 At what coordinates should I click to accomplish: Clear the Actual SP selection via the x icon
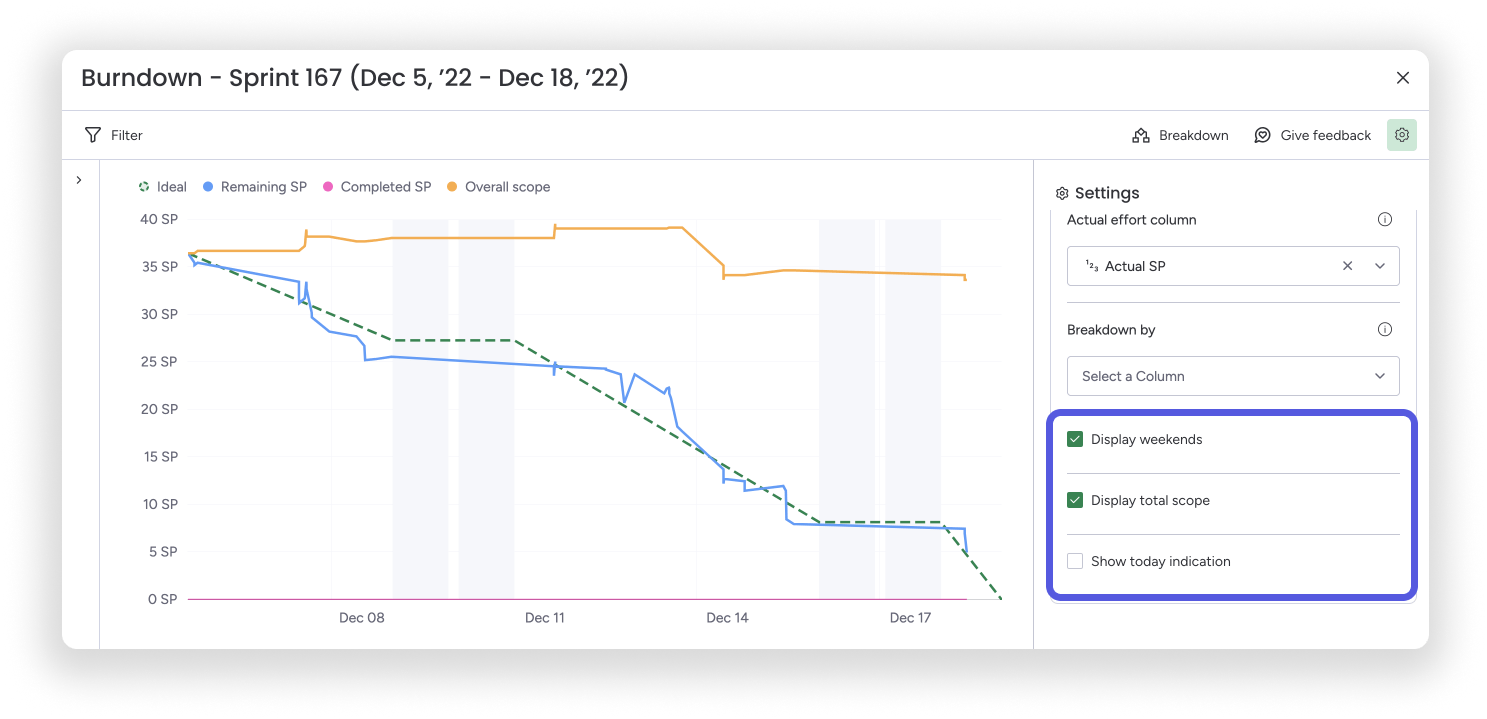[x=1347, y=266]
